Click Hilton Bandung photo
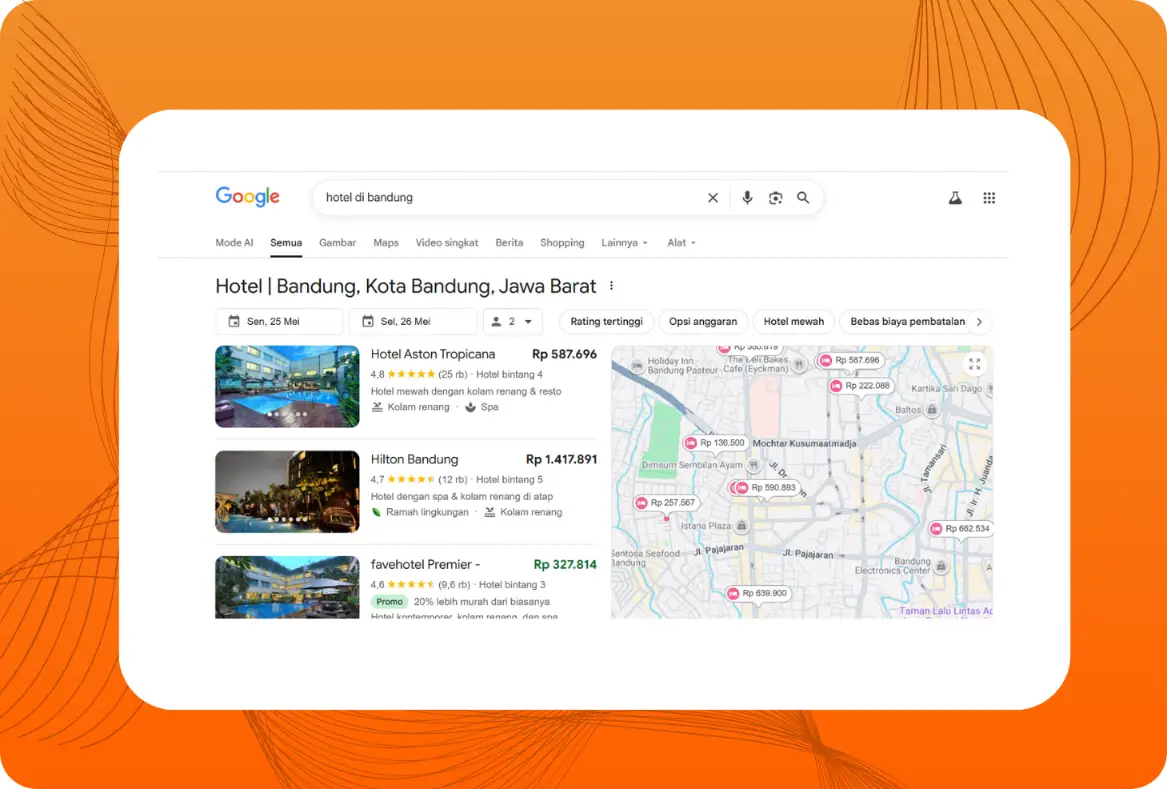This screenshot has width=1167, height=789. [287, 491]
